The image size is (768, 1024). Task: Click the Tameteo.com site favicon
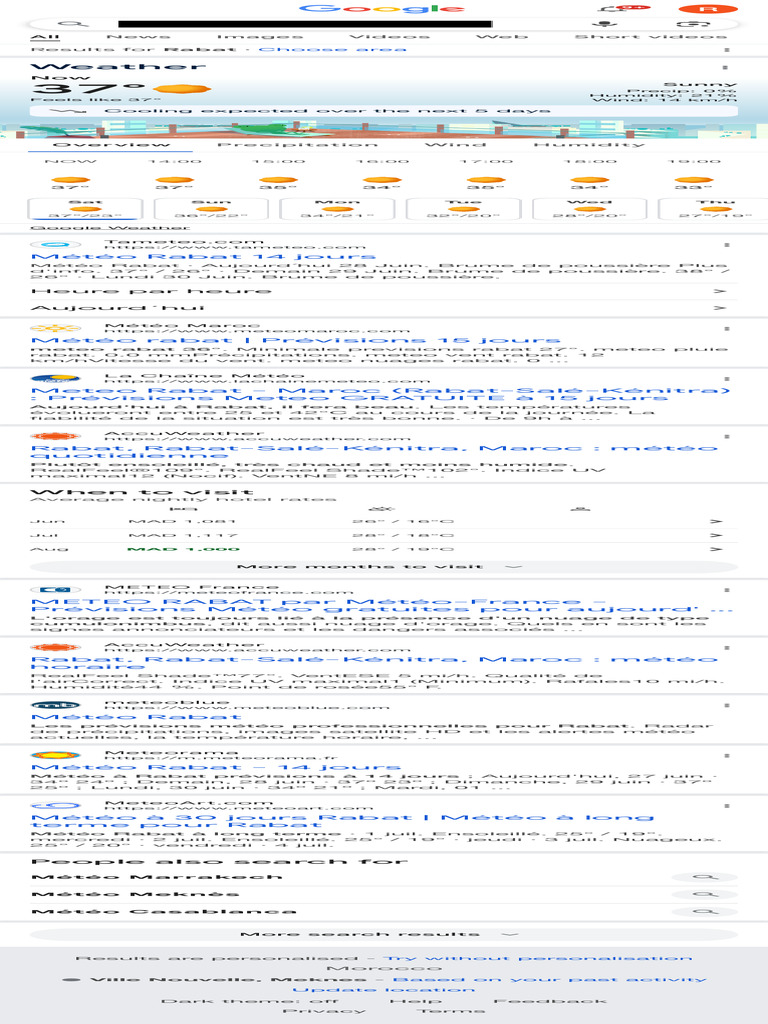pyautogui.click(x=56, y=244)
